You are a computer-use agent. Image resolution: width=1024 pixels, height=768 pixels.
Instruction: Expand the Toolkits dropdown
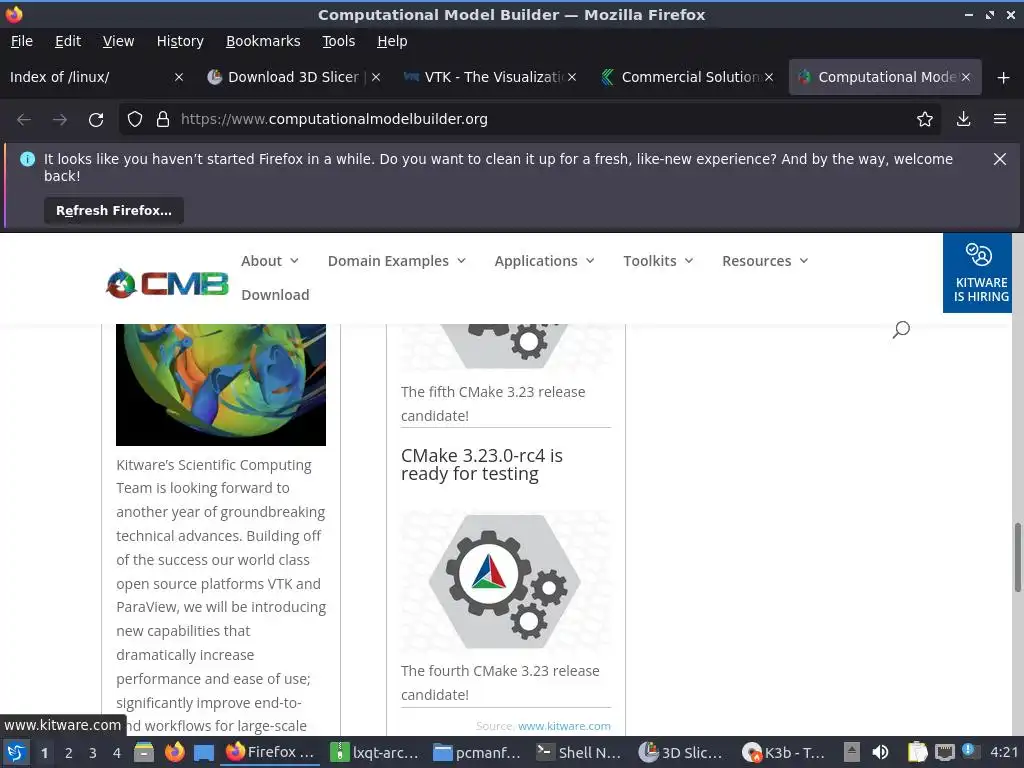coord(658,261)
